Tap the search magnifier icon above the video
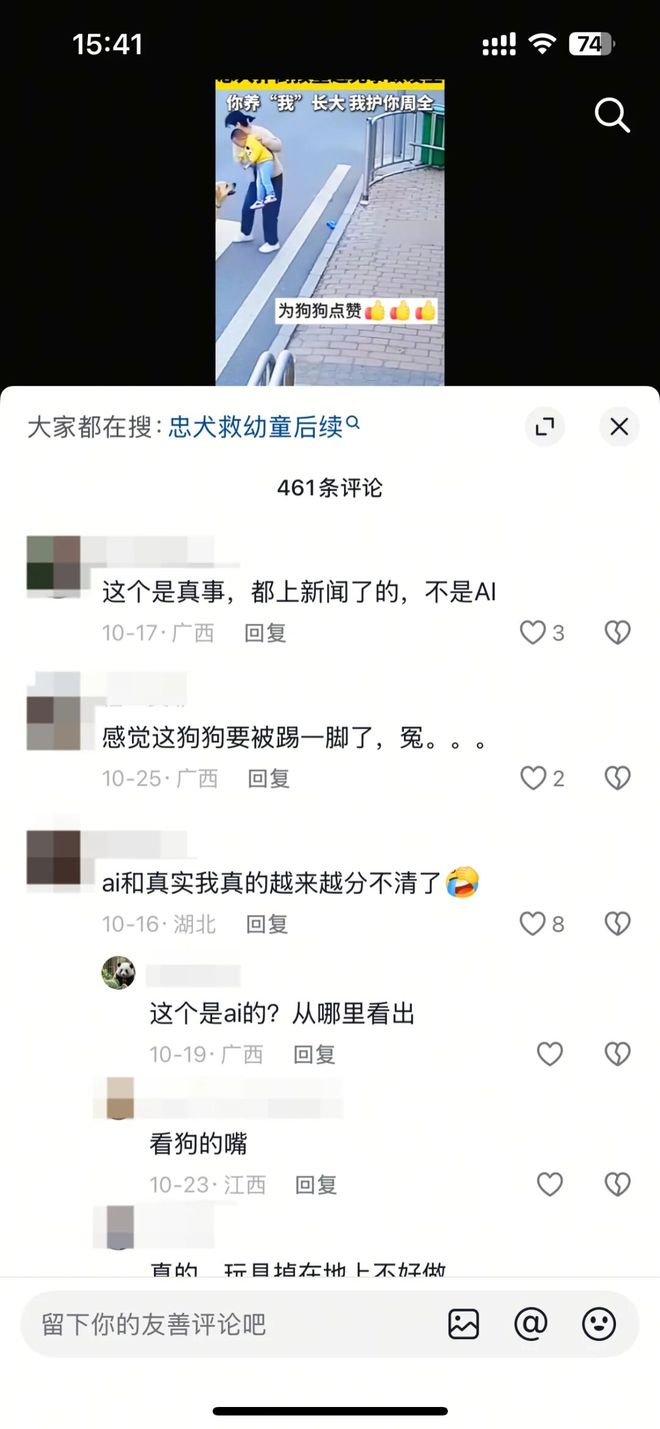This screenshot has height=1429, width=660. [x=612, y=116]
